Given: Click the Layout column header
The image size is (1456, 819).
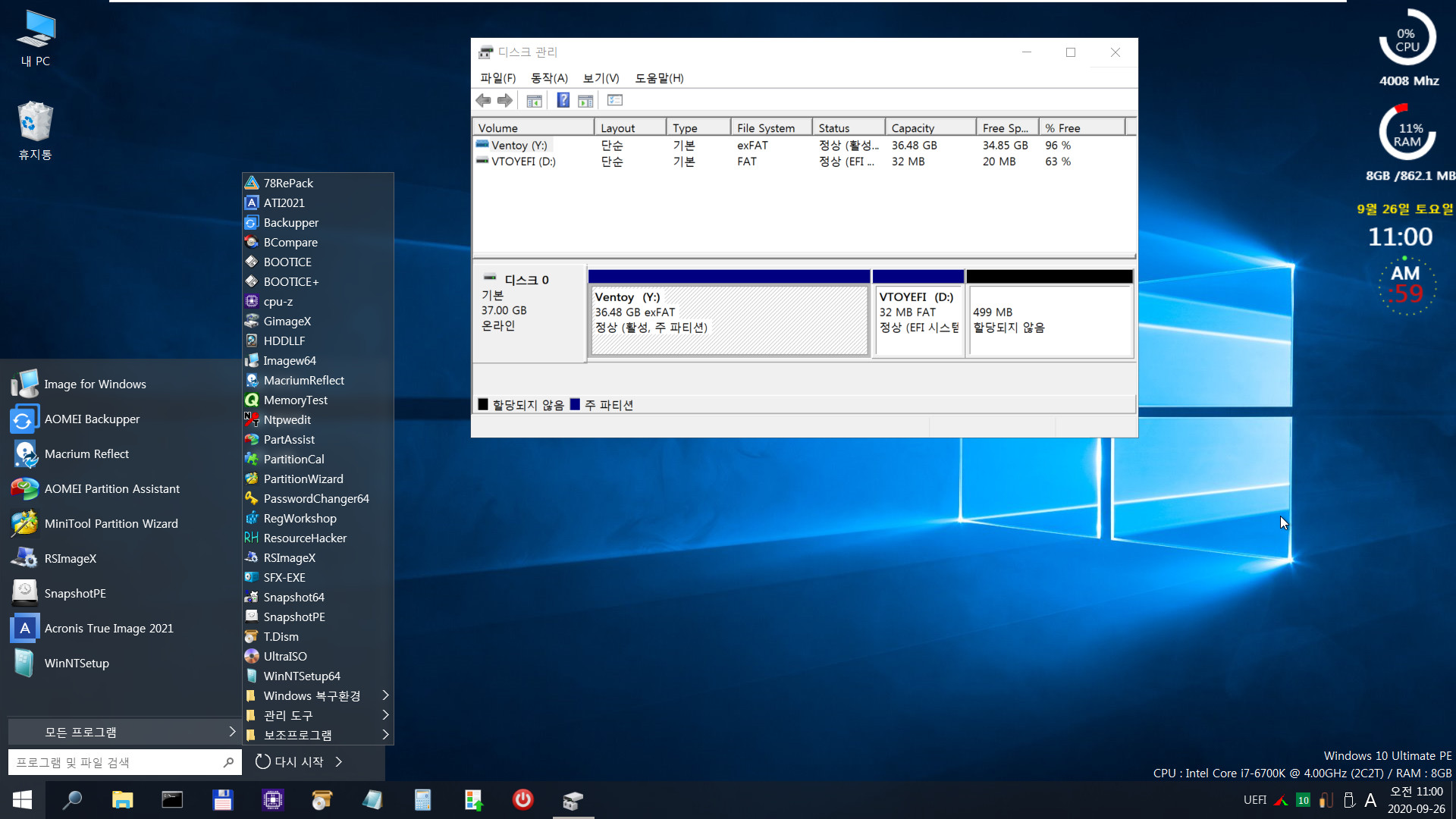Looking at the screenshot, I should (x=630, y=128).
